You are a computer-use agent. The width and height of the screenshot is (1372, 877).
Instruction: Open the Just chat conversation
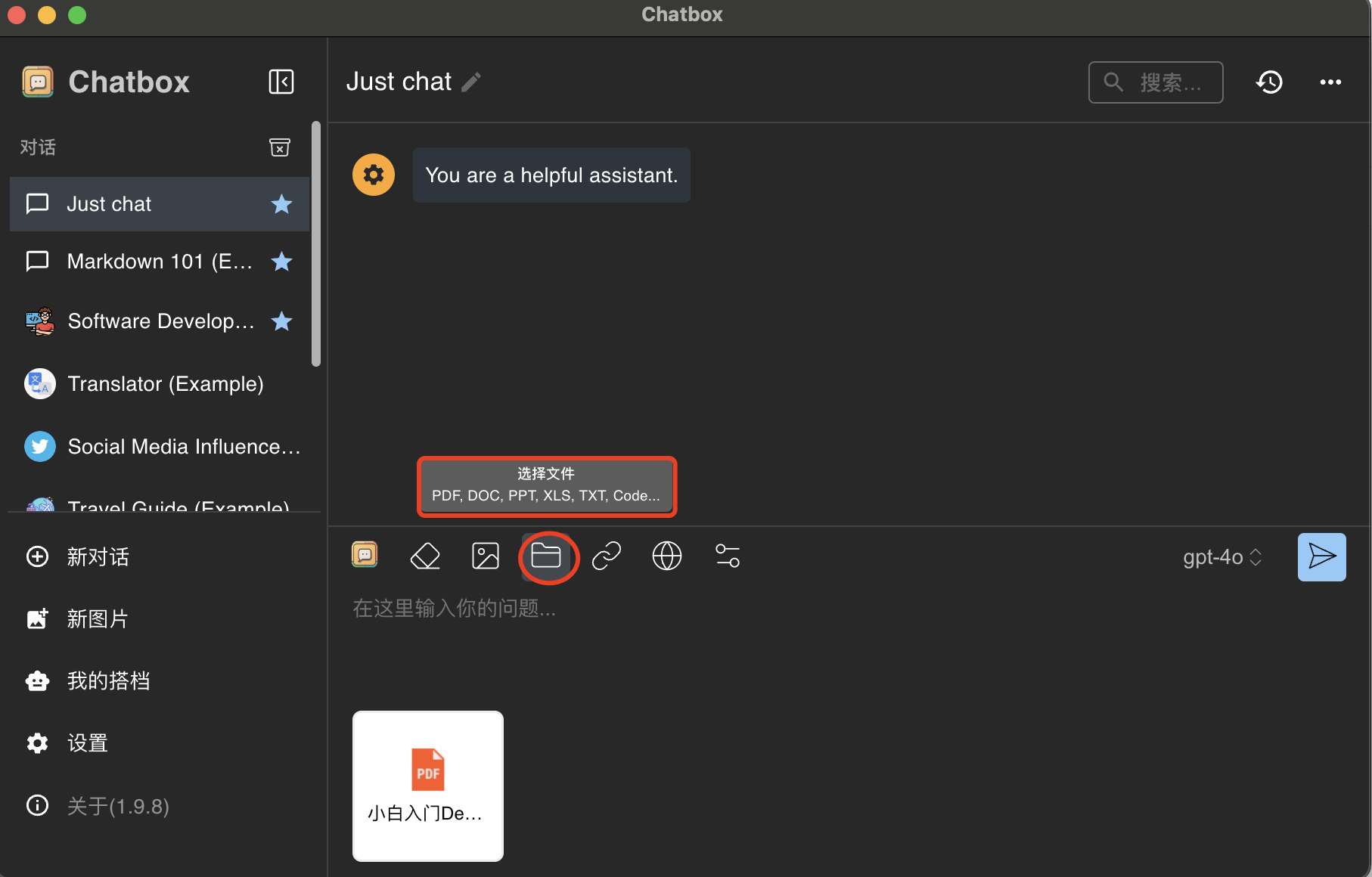point(160,204)
